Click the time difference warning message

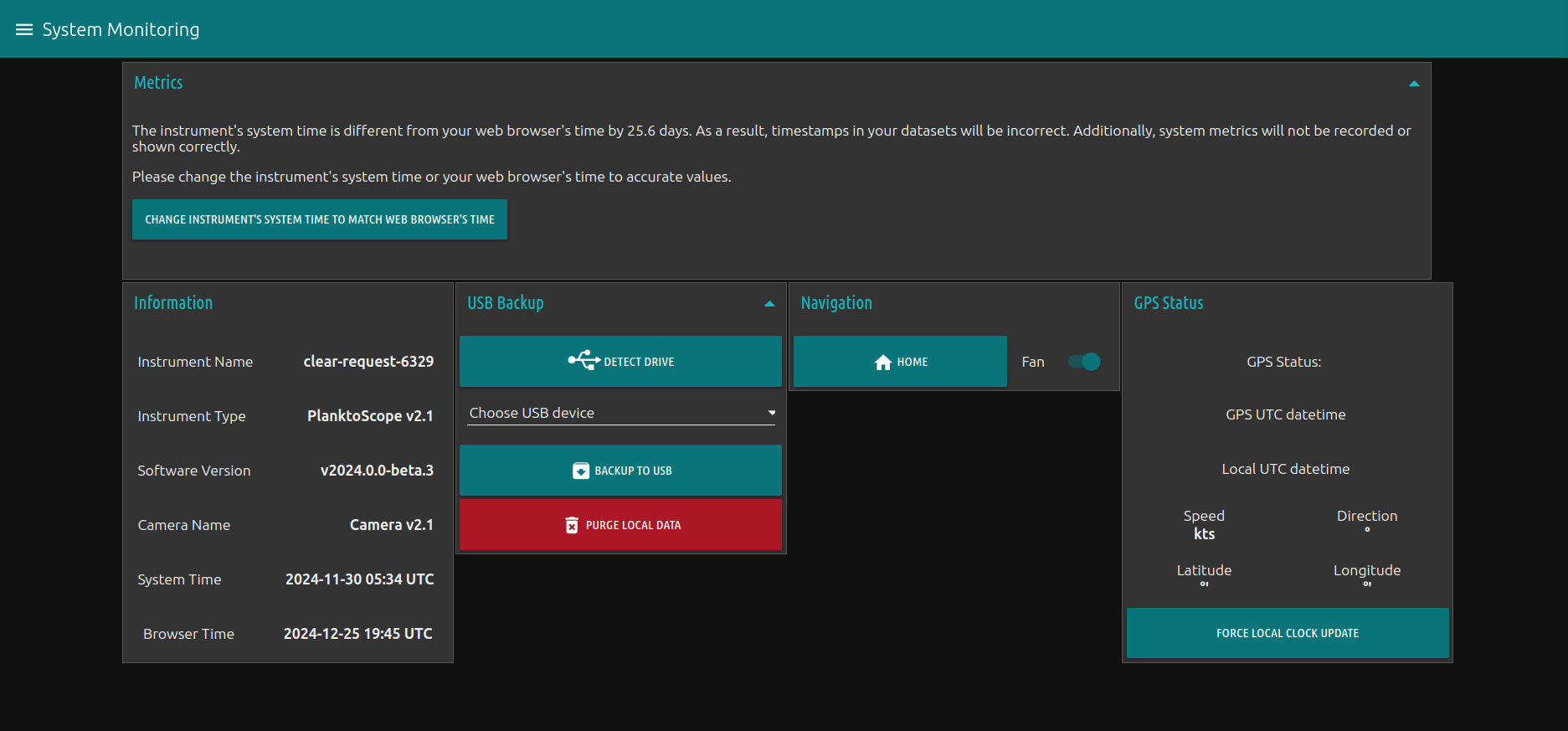[772, 138]
